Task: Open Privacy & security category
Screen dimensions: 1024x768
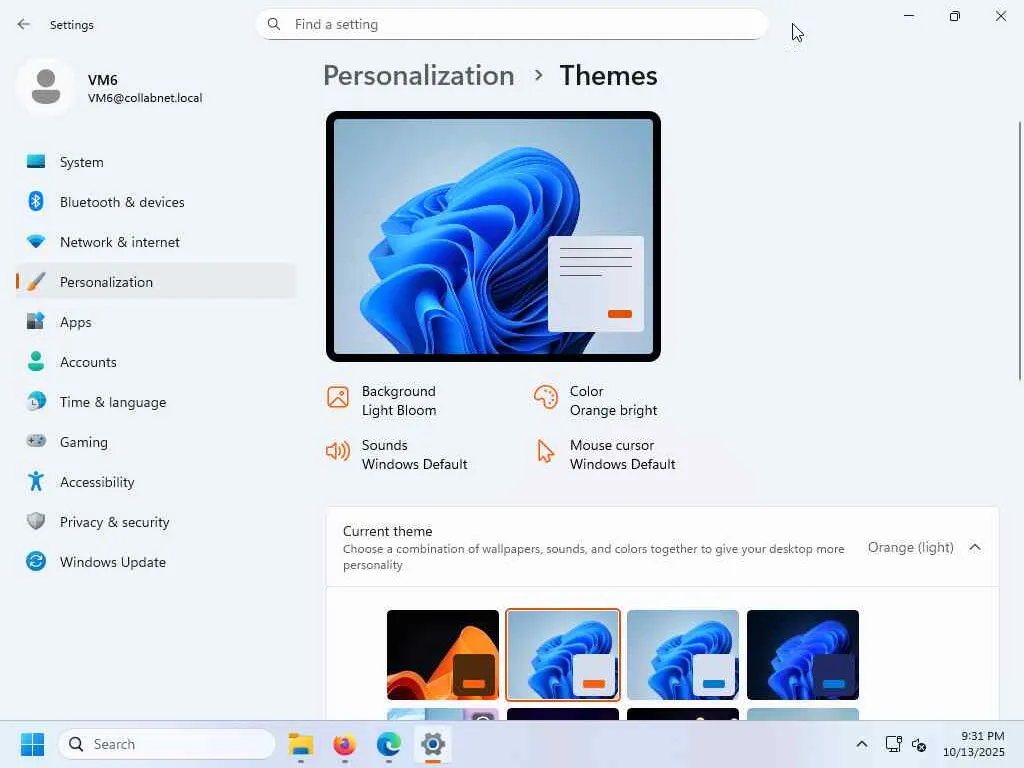Action: click(155, 521)
